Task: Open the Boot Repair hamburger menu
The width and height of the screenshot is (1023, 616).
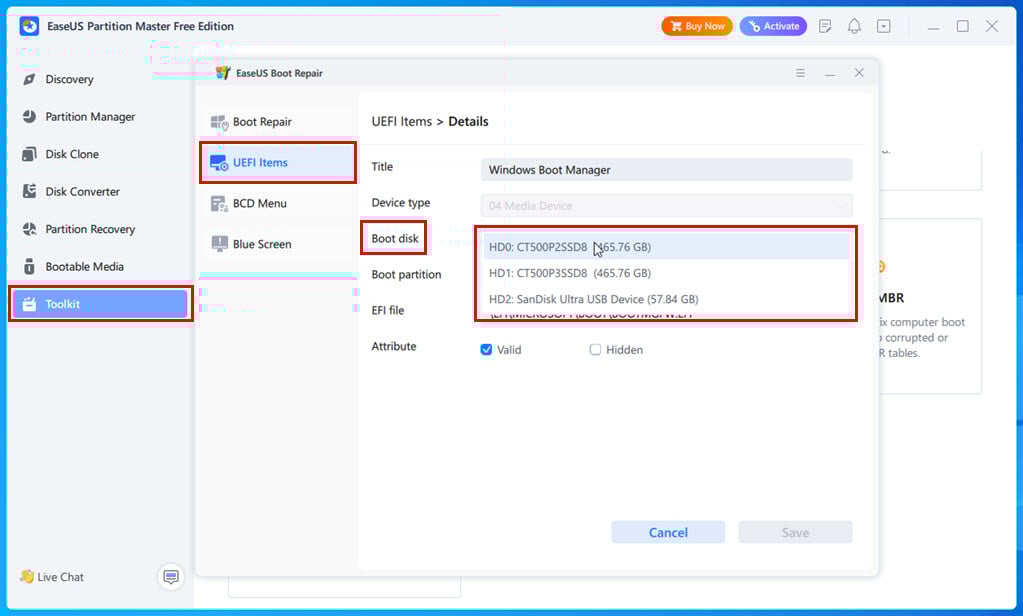Action: (801, 73)
